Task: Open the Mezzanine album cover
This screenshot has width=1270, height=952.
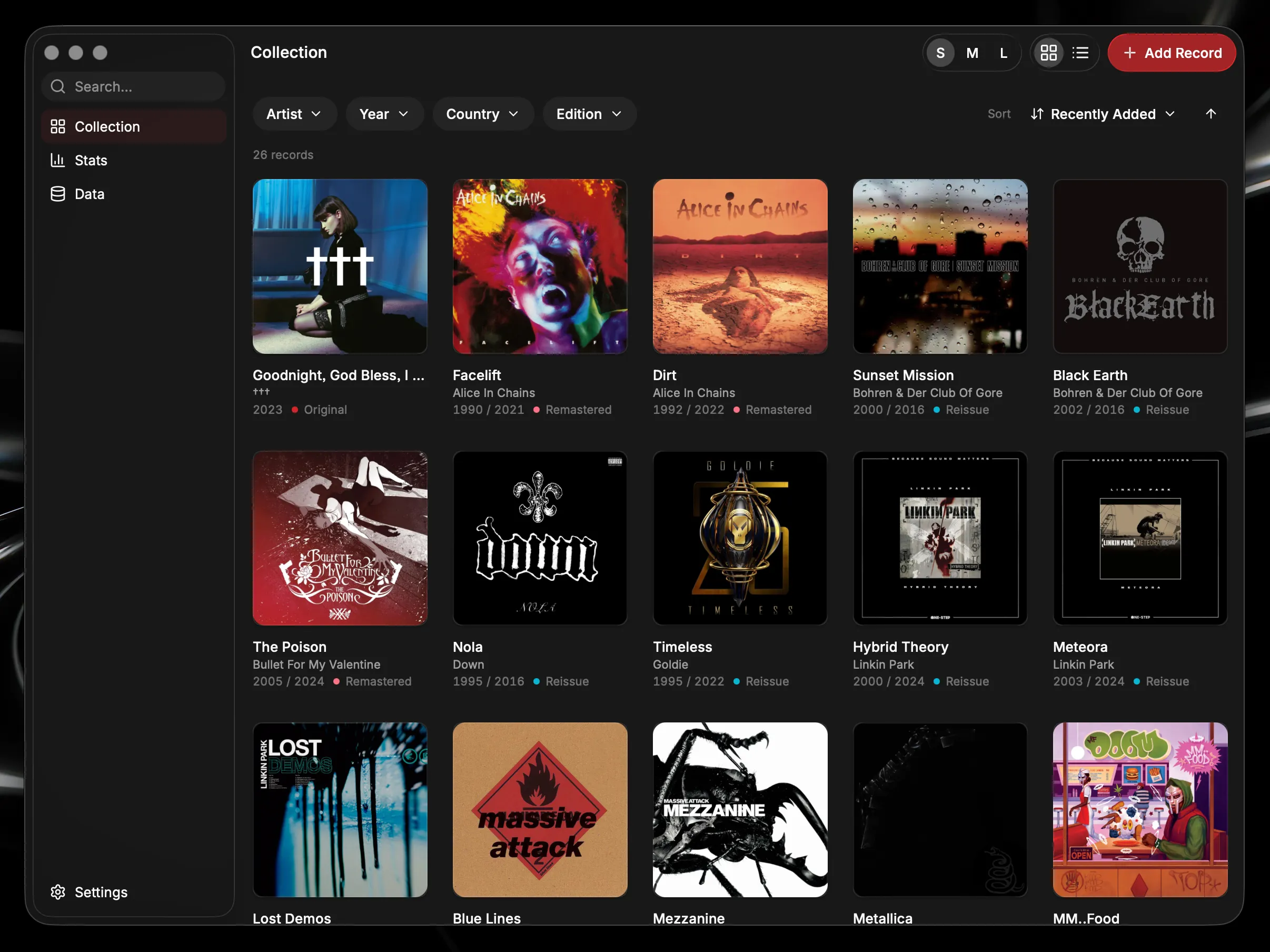Action: [740, 810]
